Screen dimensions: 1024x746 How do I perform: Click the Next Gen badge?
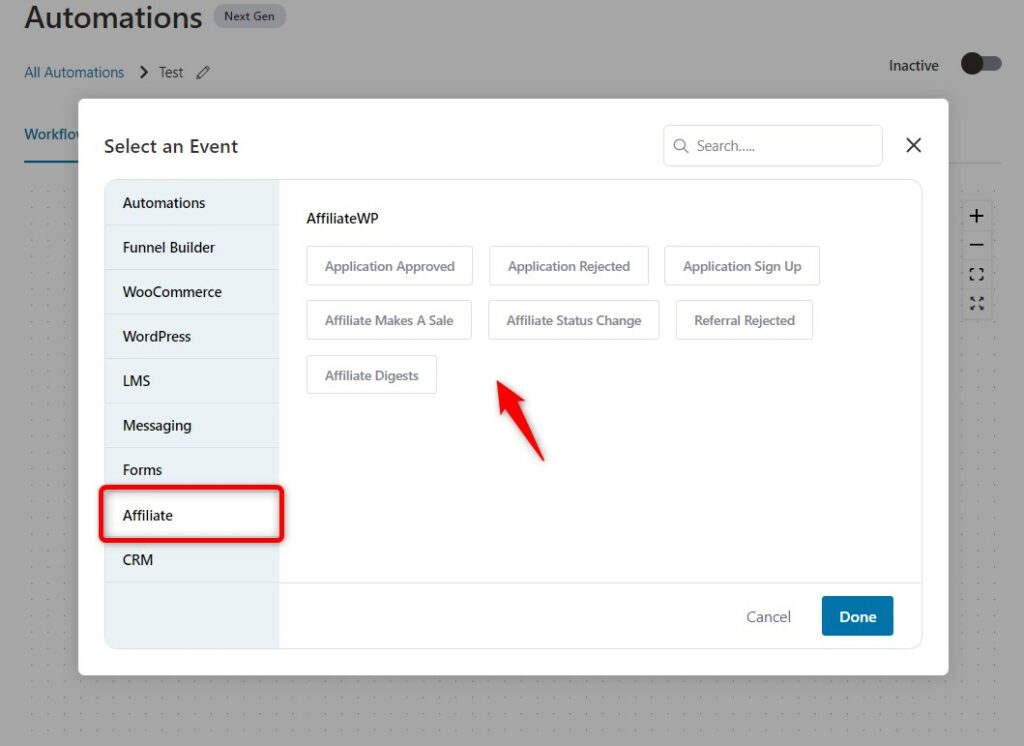(x=249, y=16)
